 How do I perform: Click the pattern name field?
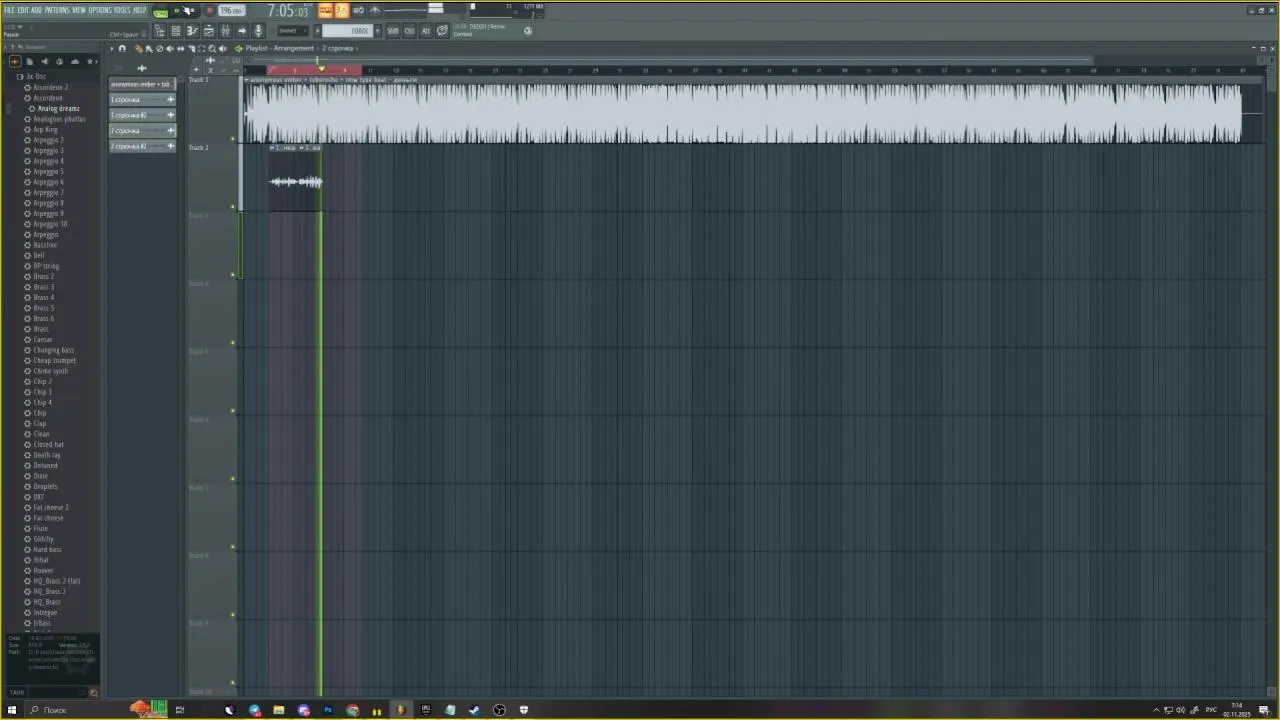pos(347,31)
